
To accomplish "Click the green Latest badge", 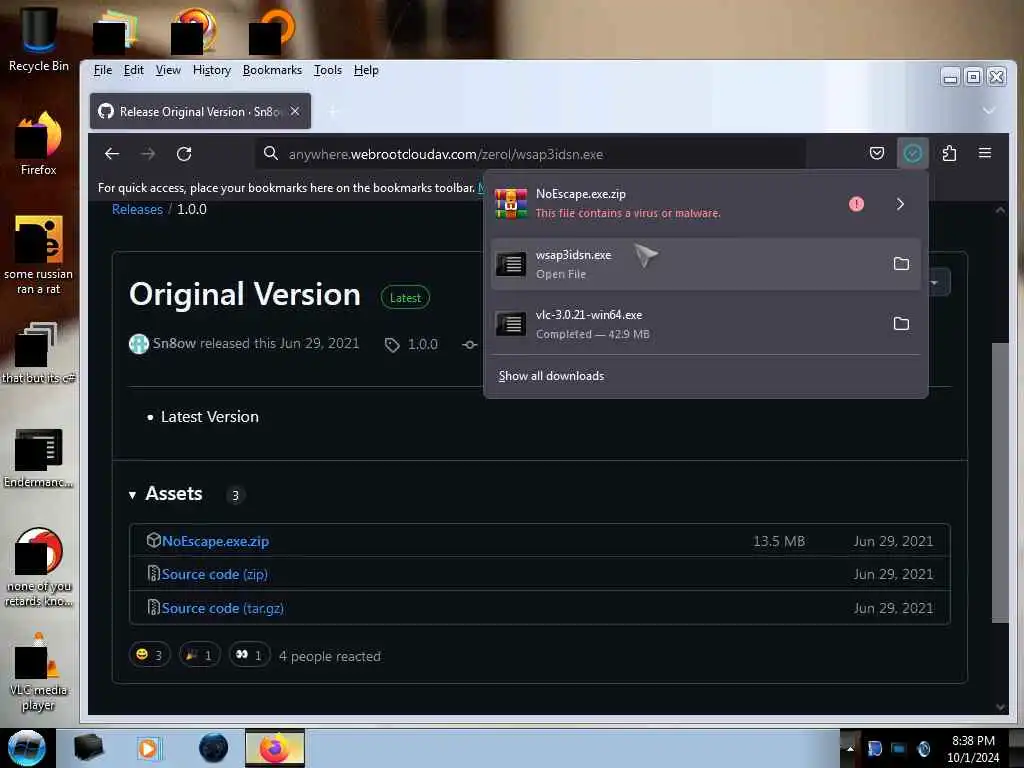I will [405, 298].
